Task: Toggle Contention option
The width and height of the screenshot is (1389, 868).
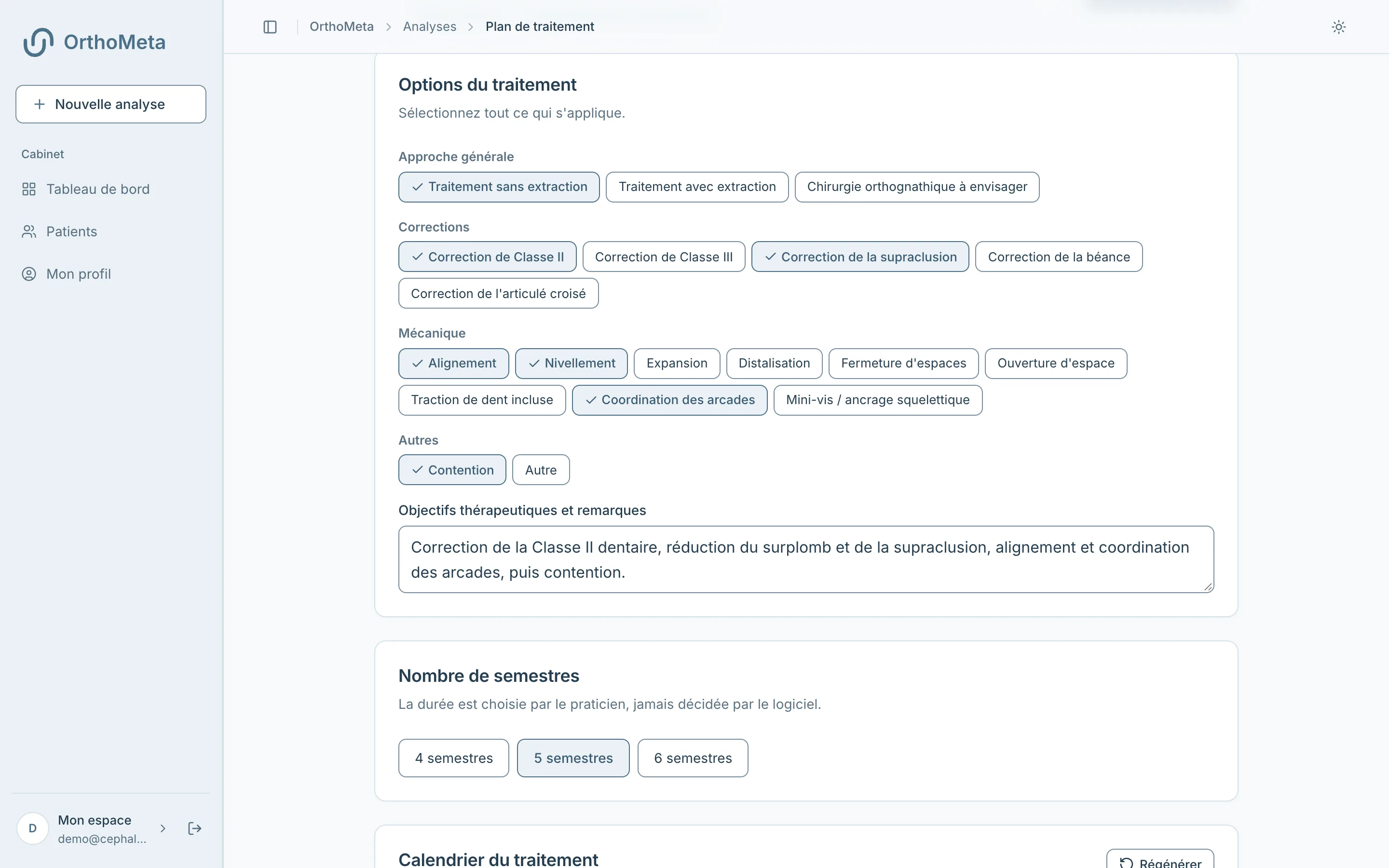Action: (452, 470)
